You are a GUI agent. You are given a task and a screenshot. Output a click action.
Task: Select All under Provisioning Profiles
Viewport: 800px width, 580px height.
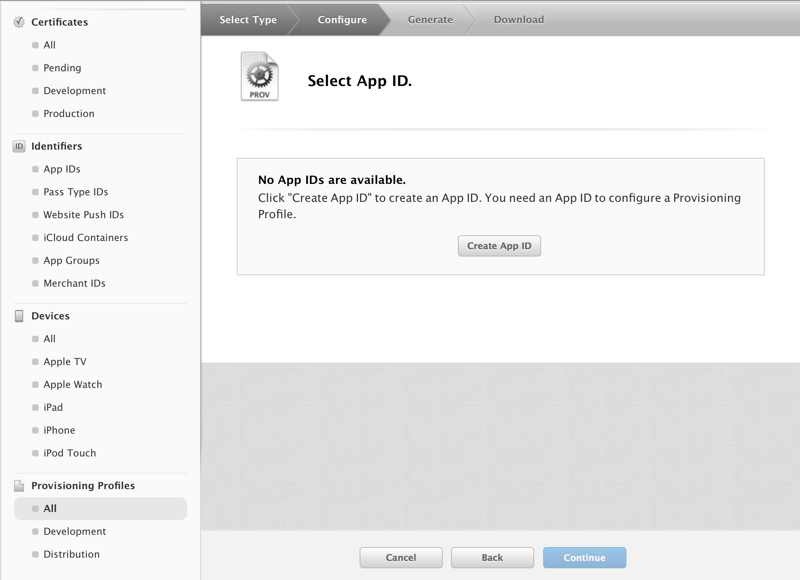point(101,509)
